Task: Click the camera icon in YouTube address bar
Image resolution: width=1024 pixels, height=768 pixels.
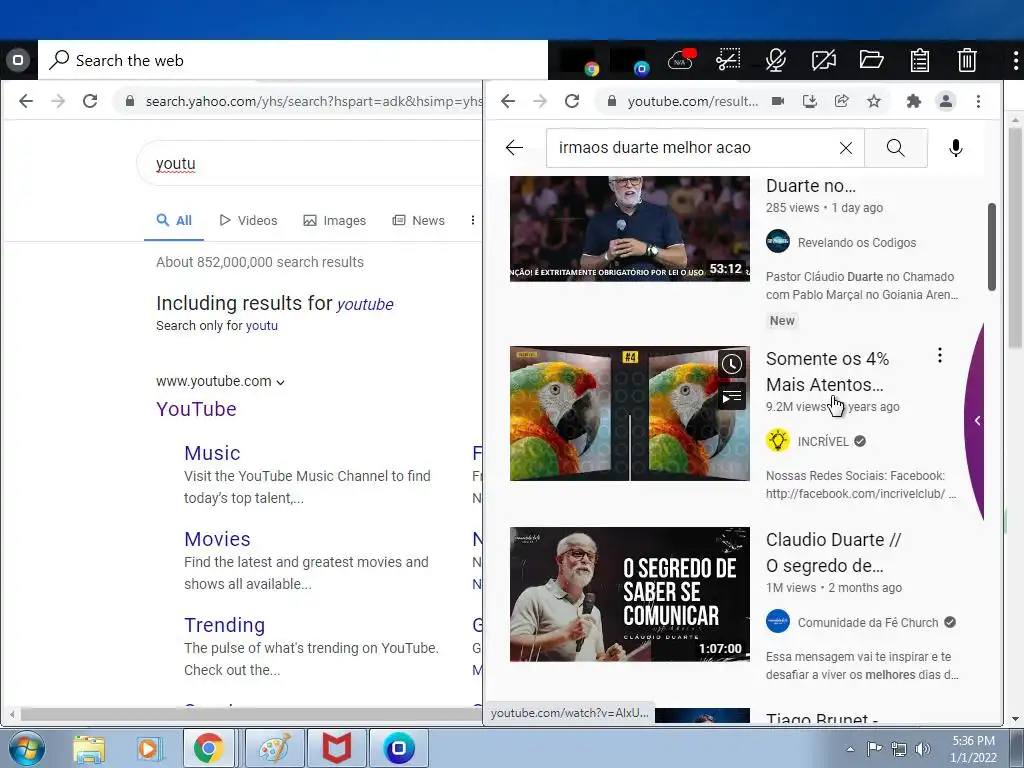Action: 778,101
